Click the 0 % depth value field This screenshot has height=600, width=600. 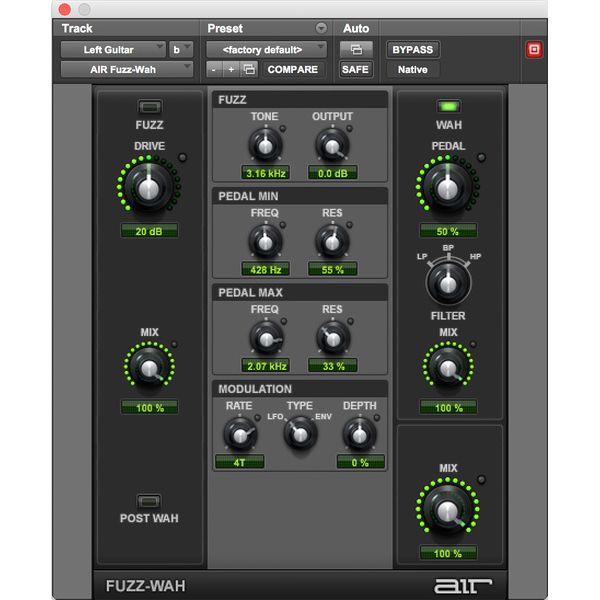coord(360,462)
